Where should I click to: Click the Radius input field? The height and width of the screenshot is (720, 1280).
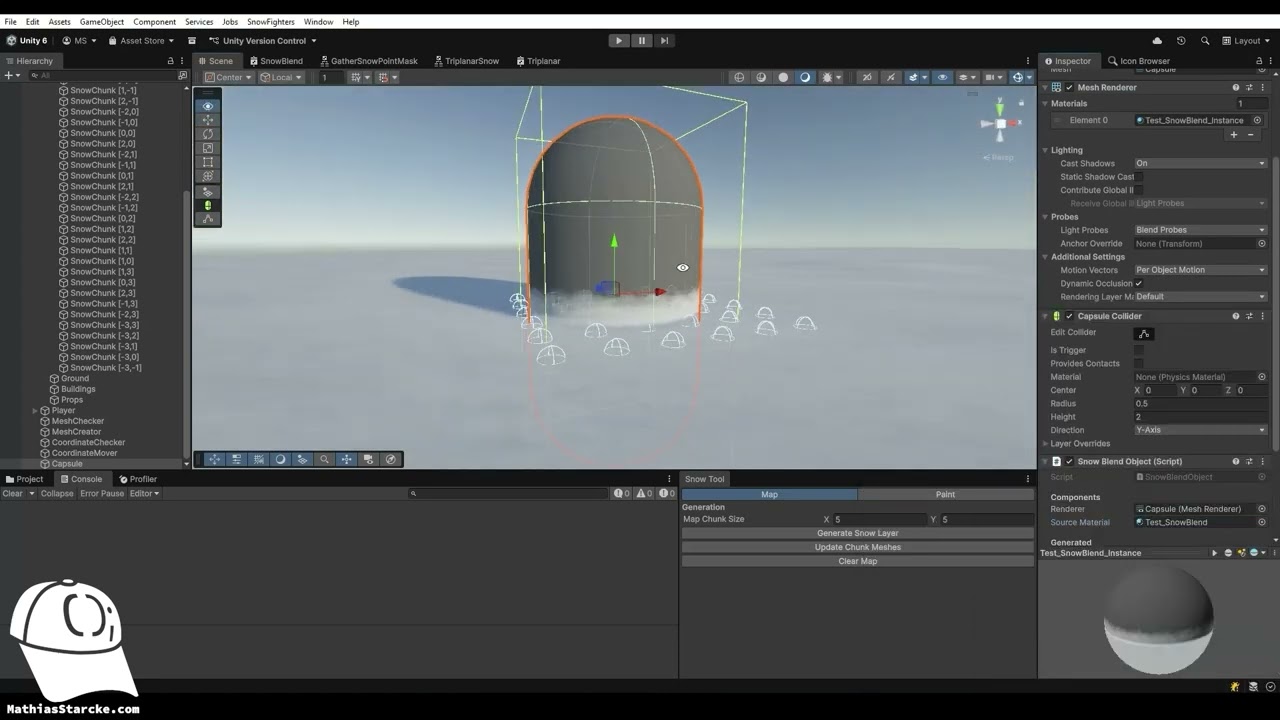pyautogui.click(x=1200, y=404)
